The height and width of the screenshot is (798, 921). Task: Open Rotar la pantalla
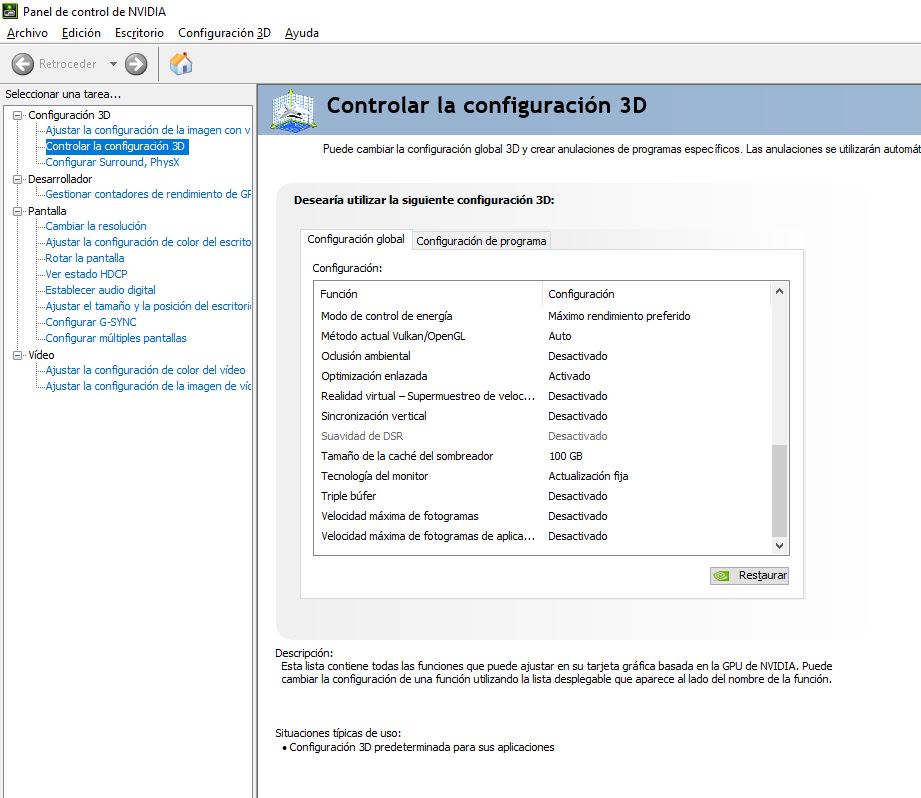click(x=85, y=258)
